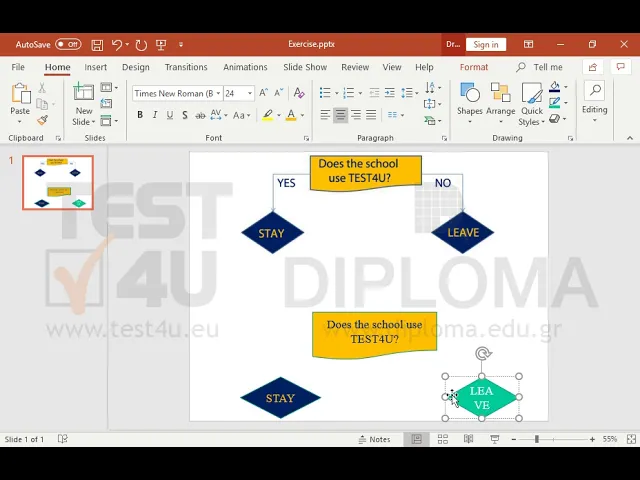Screen dimensions: 640x480
Task: Open numbering dropdown arrow
Action: point(360,93)
